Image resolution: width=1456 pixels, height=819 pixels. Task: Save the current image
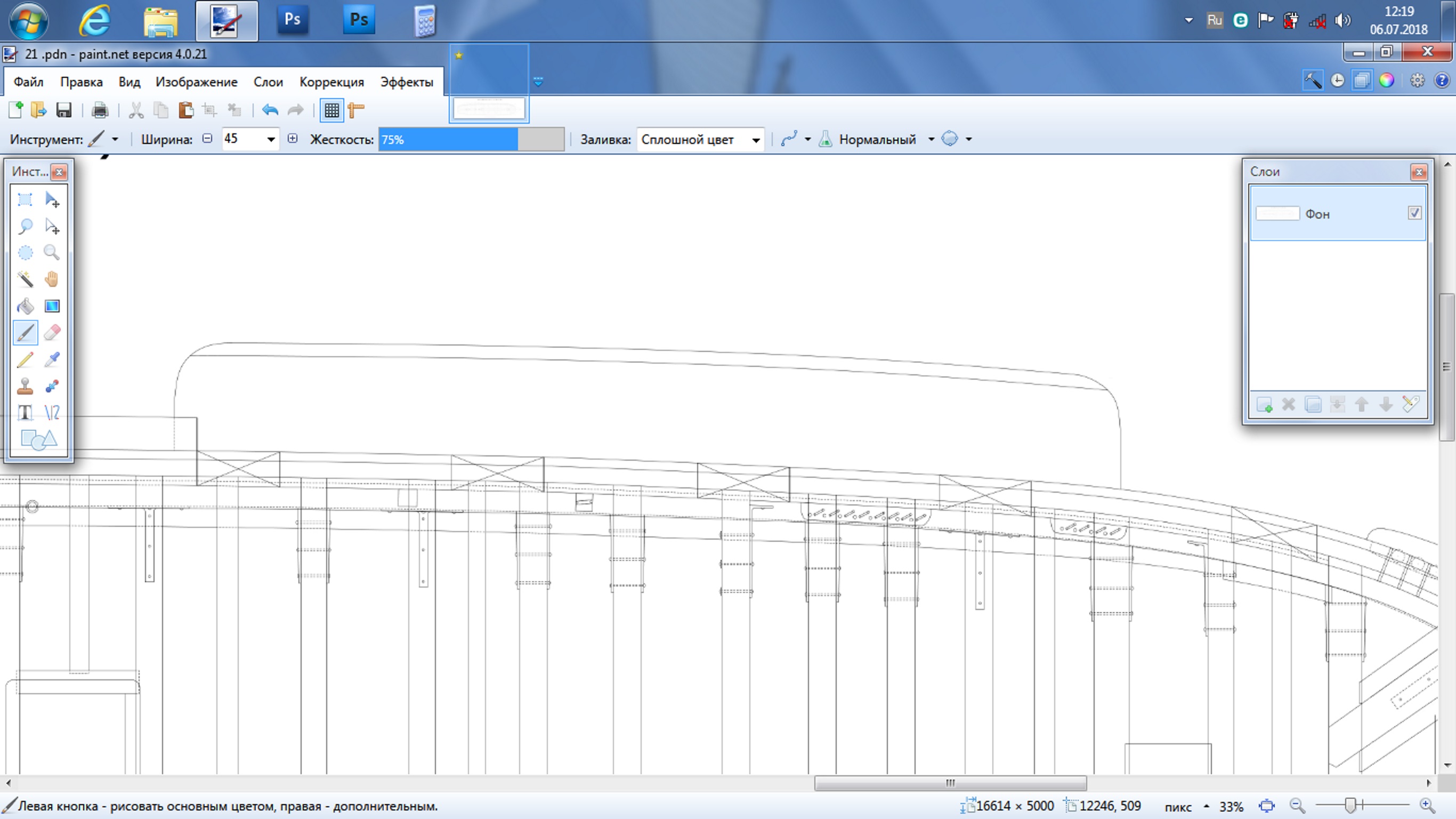pyautogui.click(x=63, y=110)
